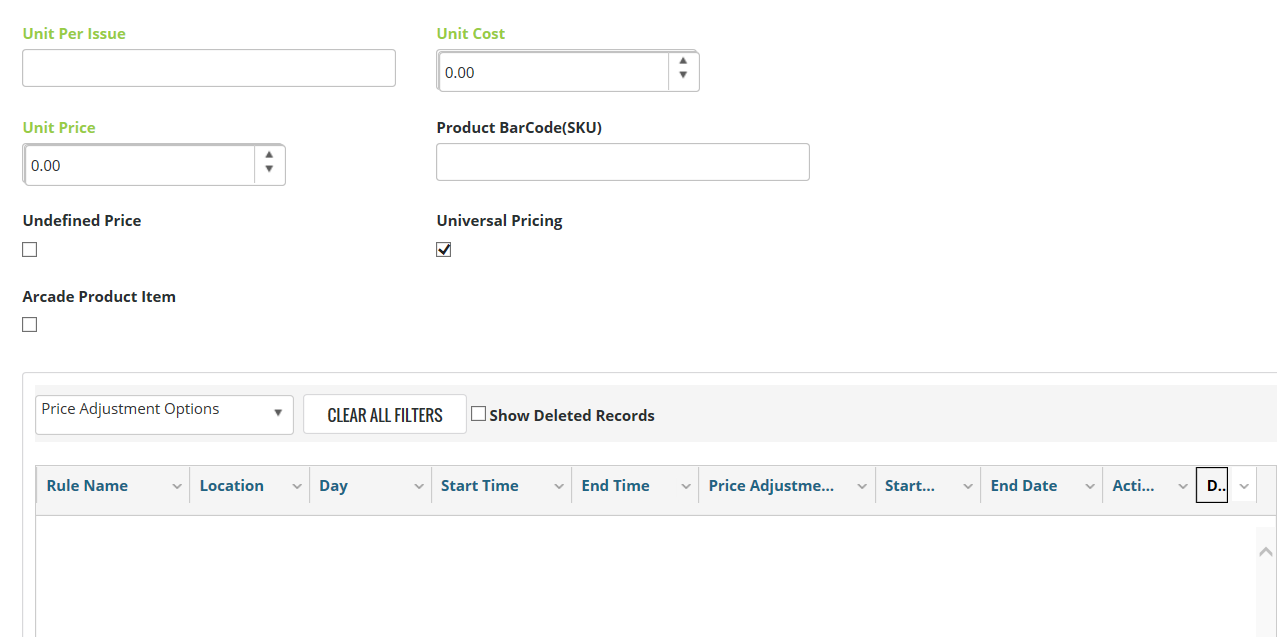Open Location column filter chevron

pos(297,486)
